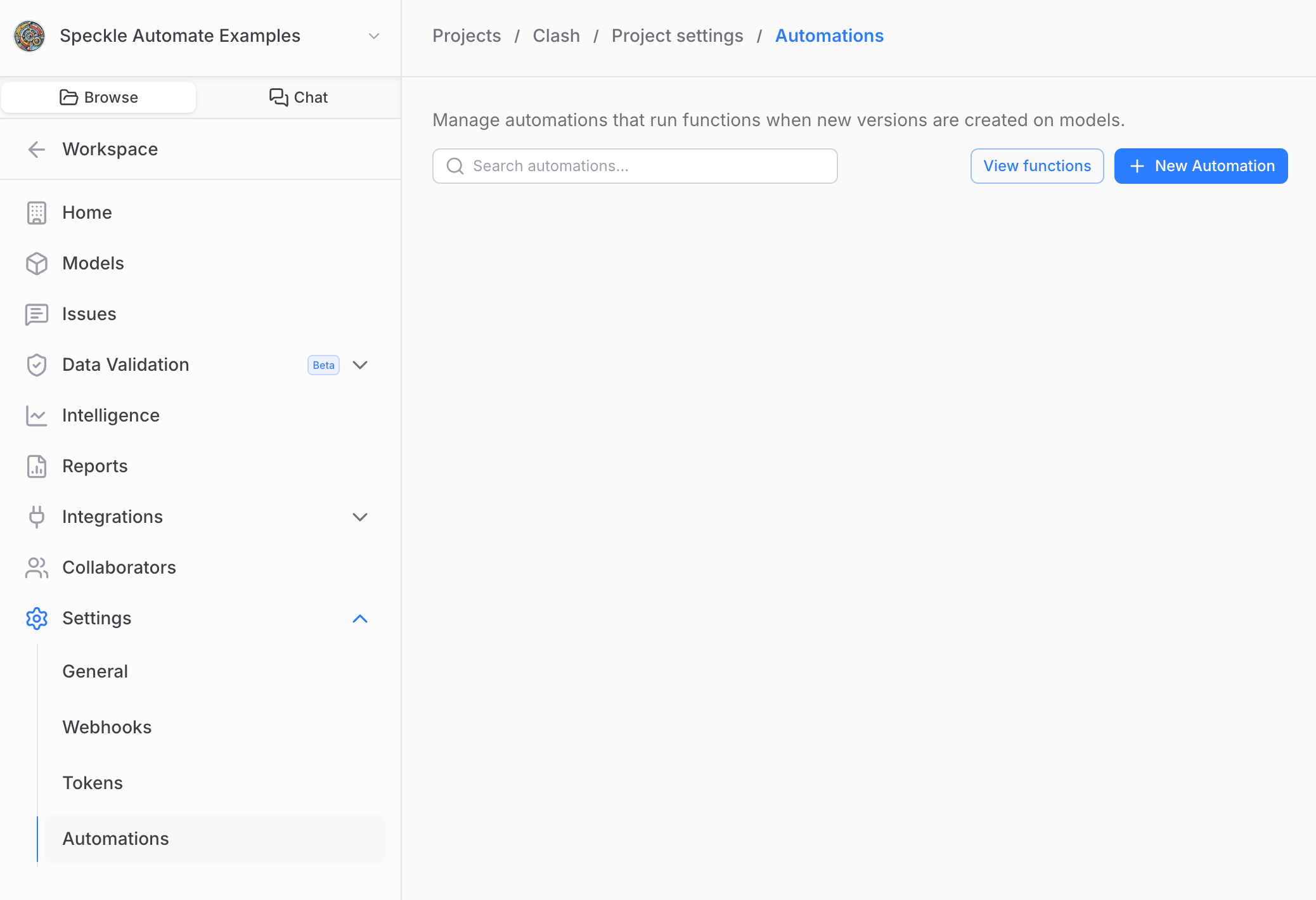Viewport: 1316px width, 900px height.
Task: Open the Intelligence page
Action: pyautogui.click(x=111, y=416)
